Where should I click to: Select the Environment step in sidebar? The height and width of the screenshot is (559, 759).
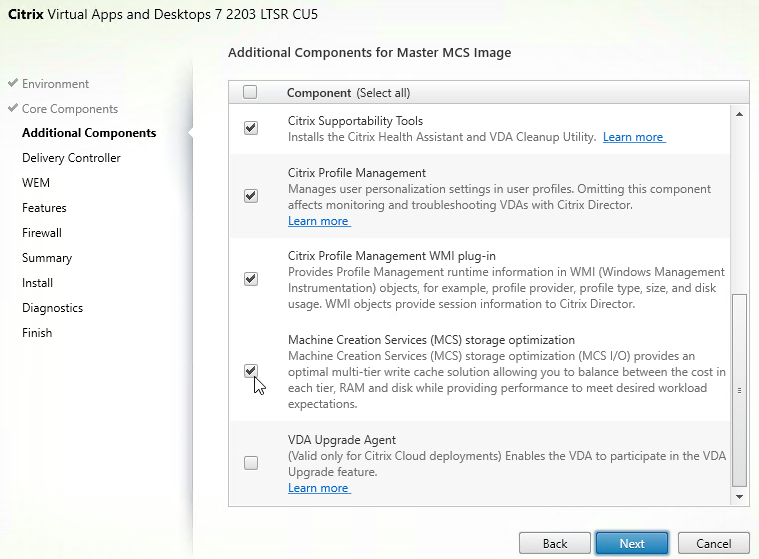55,84
